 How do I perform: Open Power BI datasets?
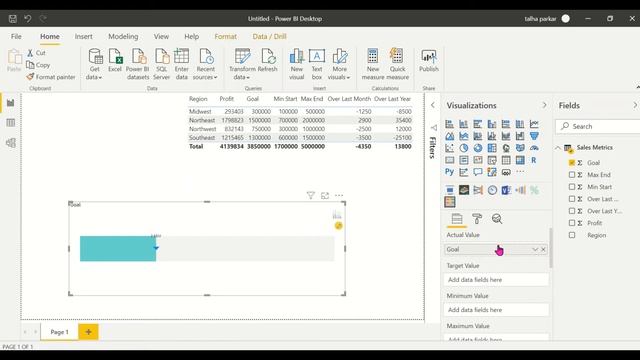point(138,64)
